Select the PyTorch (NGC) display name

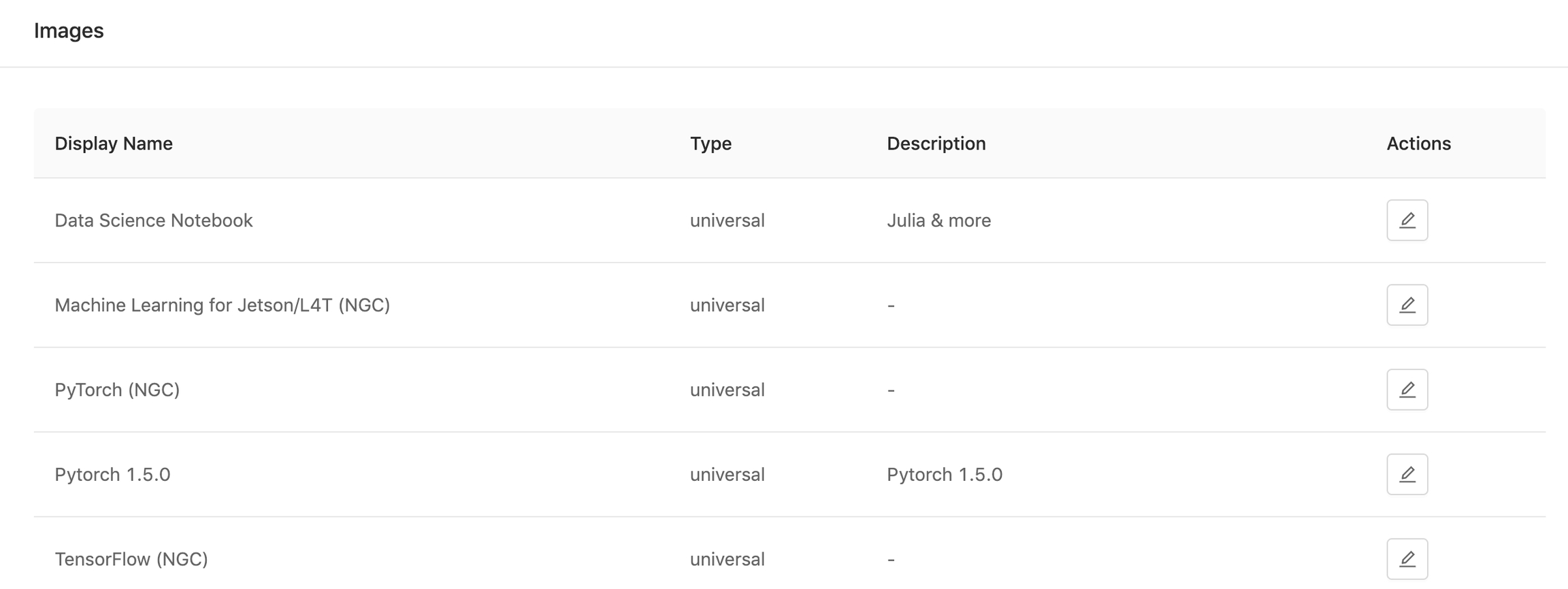pos(117,390)
